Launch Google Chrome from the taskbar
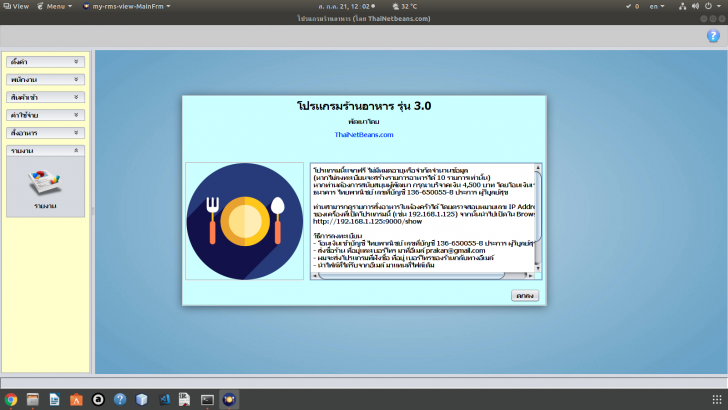This screenshot has width=728, height=410. point(11,399)
